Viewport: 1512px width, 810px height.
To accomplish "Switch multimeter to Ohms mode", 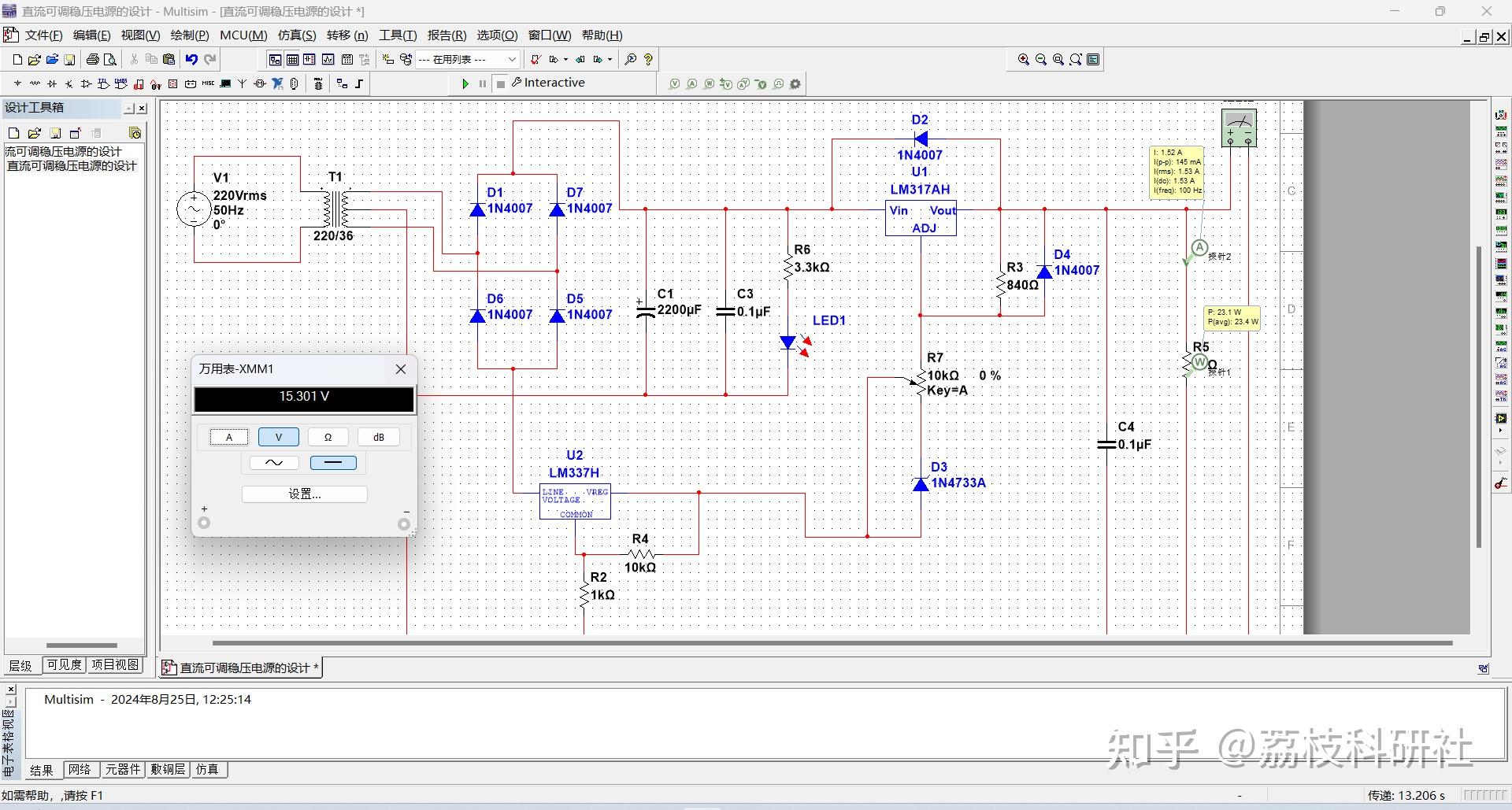I will pos(328,436).
